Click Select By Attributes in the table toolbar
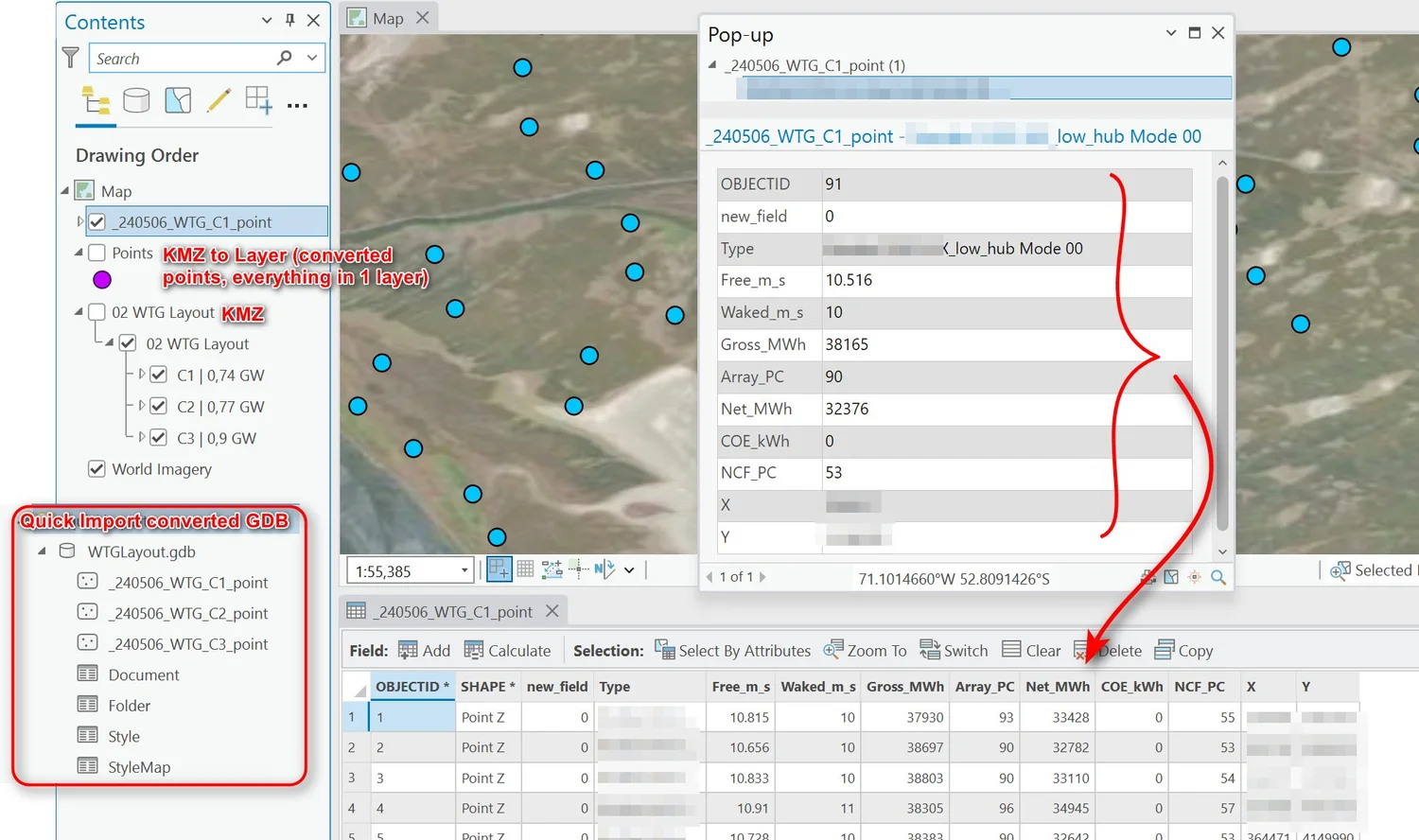This screenshot has width=1419, height=840. (732, 650)
